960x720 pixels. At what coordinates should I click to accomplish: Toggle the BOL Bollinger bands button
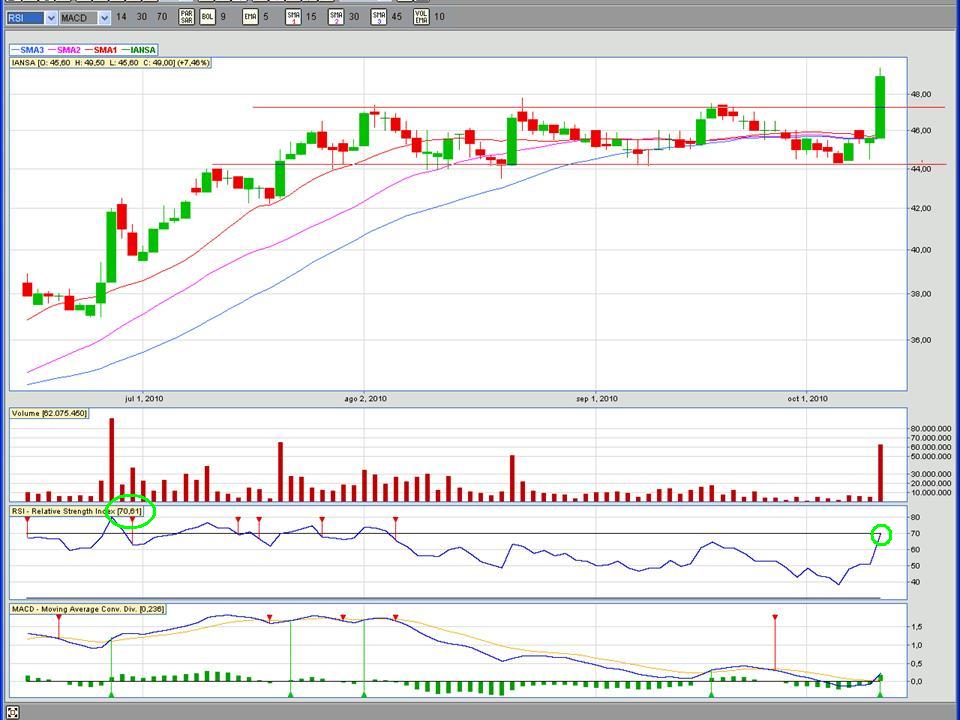(x=207, y=17)
